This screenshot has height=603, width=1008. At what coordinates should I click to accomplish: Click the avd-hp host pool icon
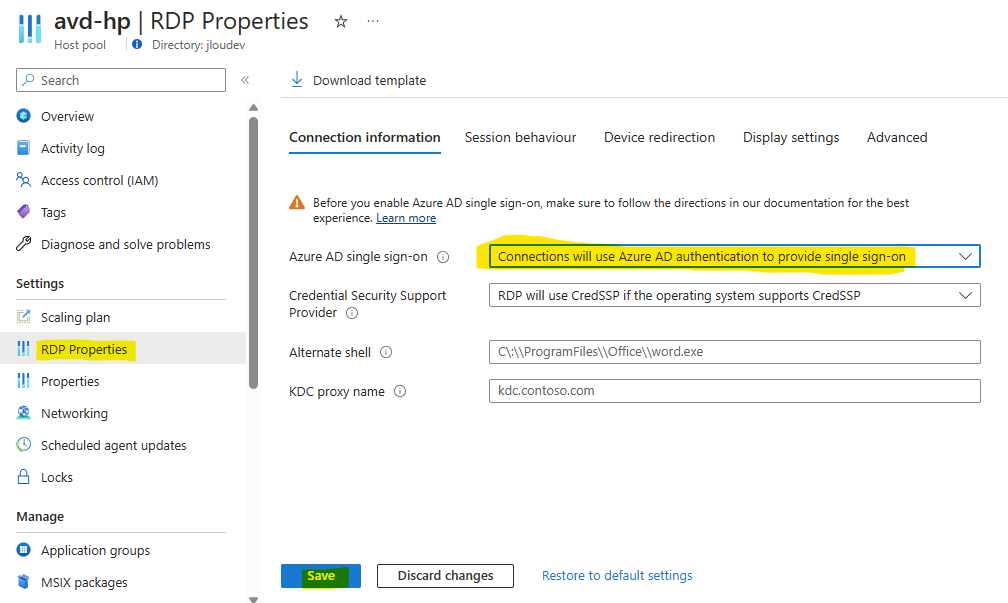coord(30,28)
